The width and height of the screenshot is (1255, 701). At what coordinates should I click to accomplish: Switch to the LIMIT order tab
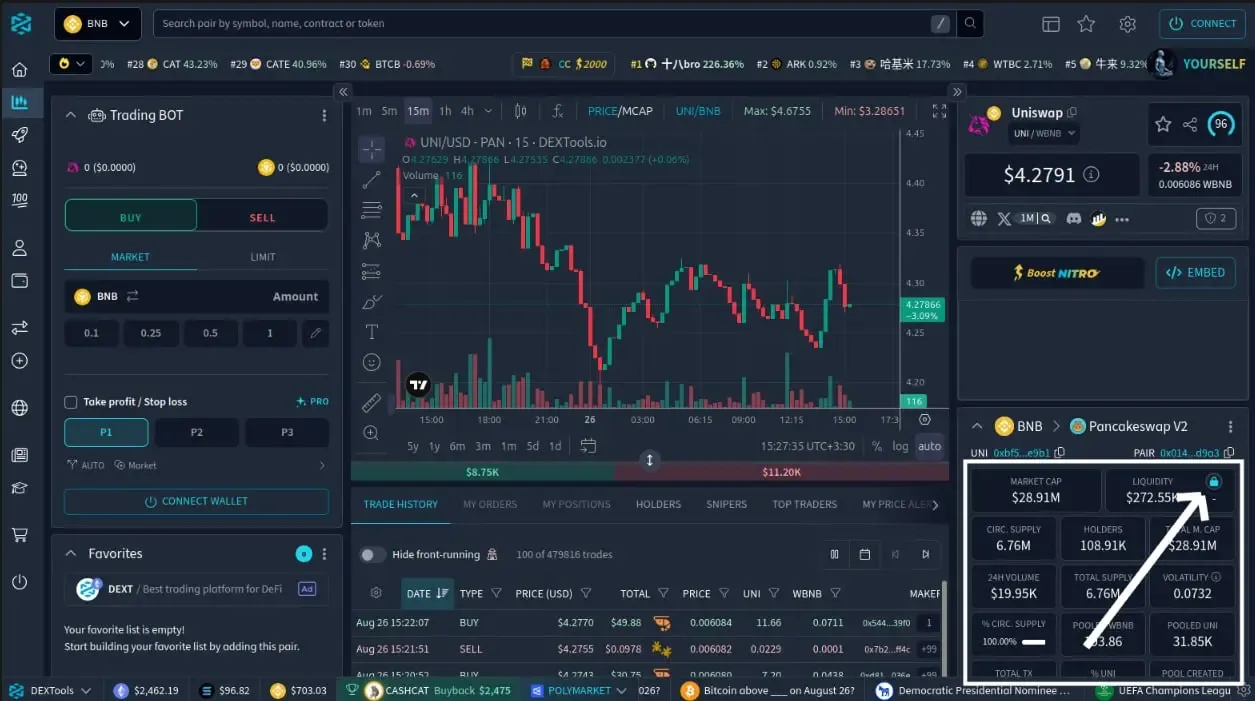262,257
